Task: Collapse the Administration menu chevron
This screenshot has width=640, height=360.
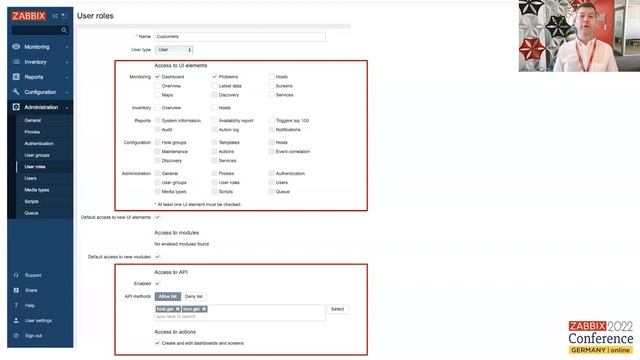Action: (67, 107)
